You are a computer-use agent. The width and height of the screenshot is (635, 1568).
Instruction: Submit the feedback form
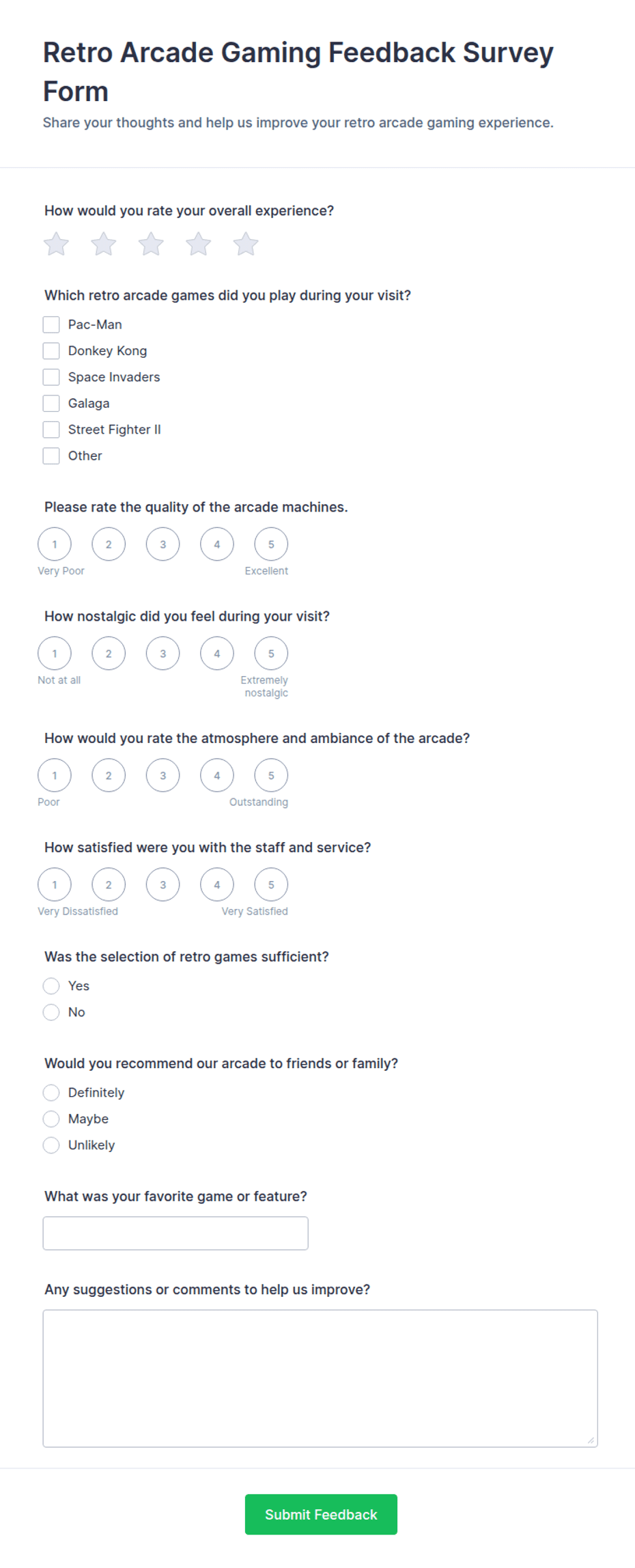pos(321,1515)
